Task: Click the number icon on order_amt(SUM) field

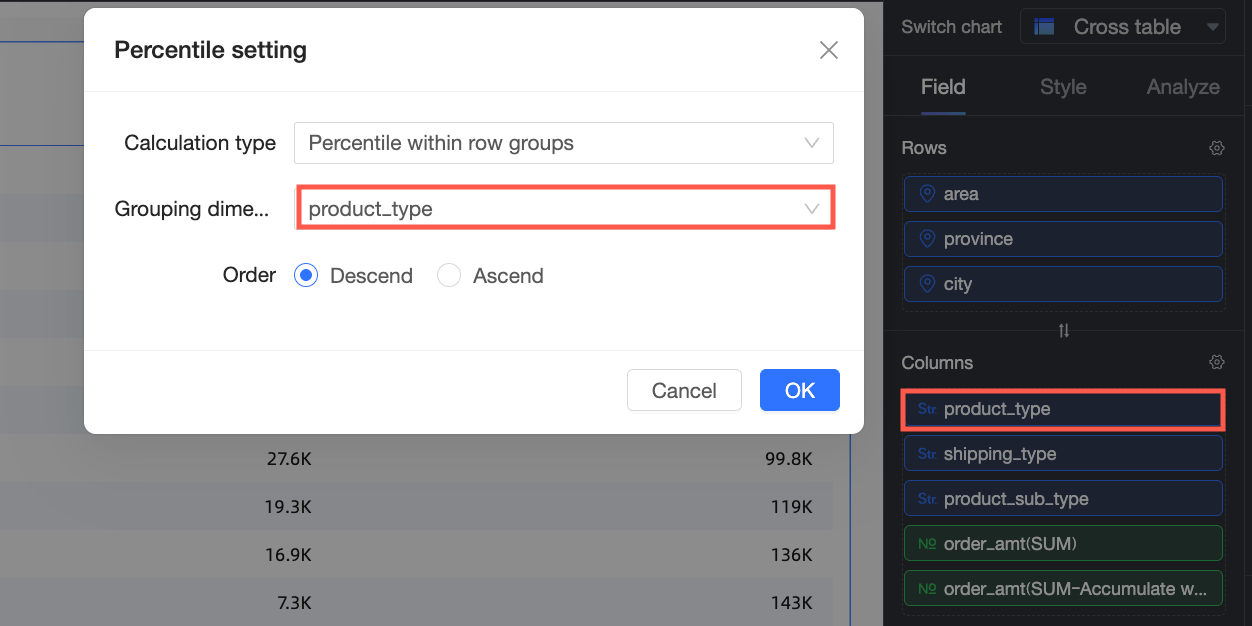Action: click(926, 544)
